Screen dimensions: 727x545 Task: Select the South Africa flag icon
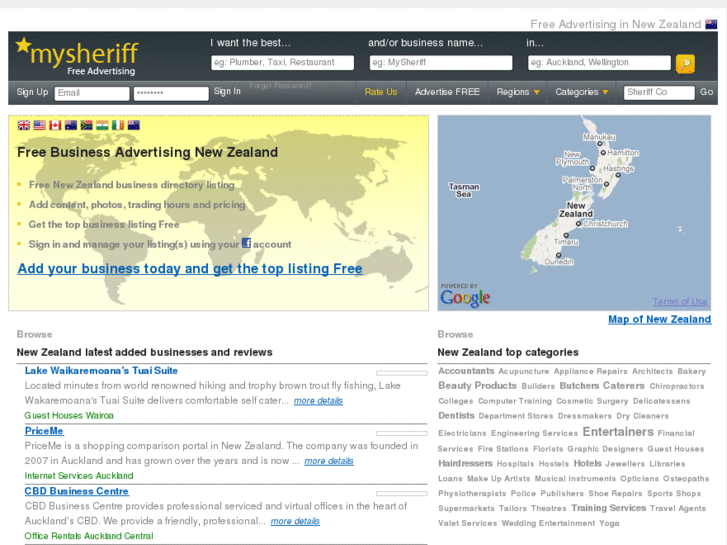click(x=87, y=125)
